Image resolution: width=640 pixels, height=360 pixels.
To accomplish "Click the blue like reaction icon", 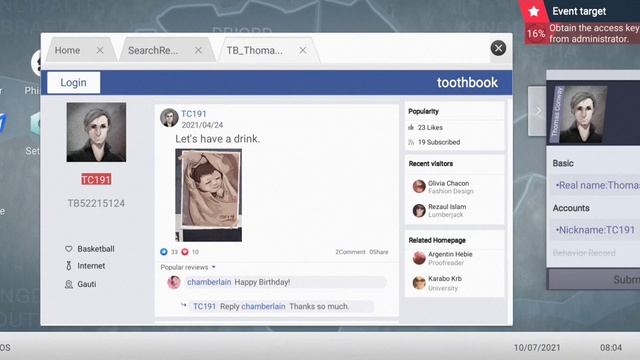I will click(164, 252).
